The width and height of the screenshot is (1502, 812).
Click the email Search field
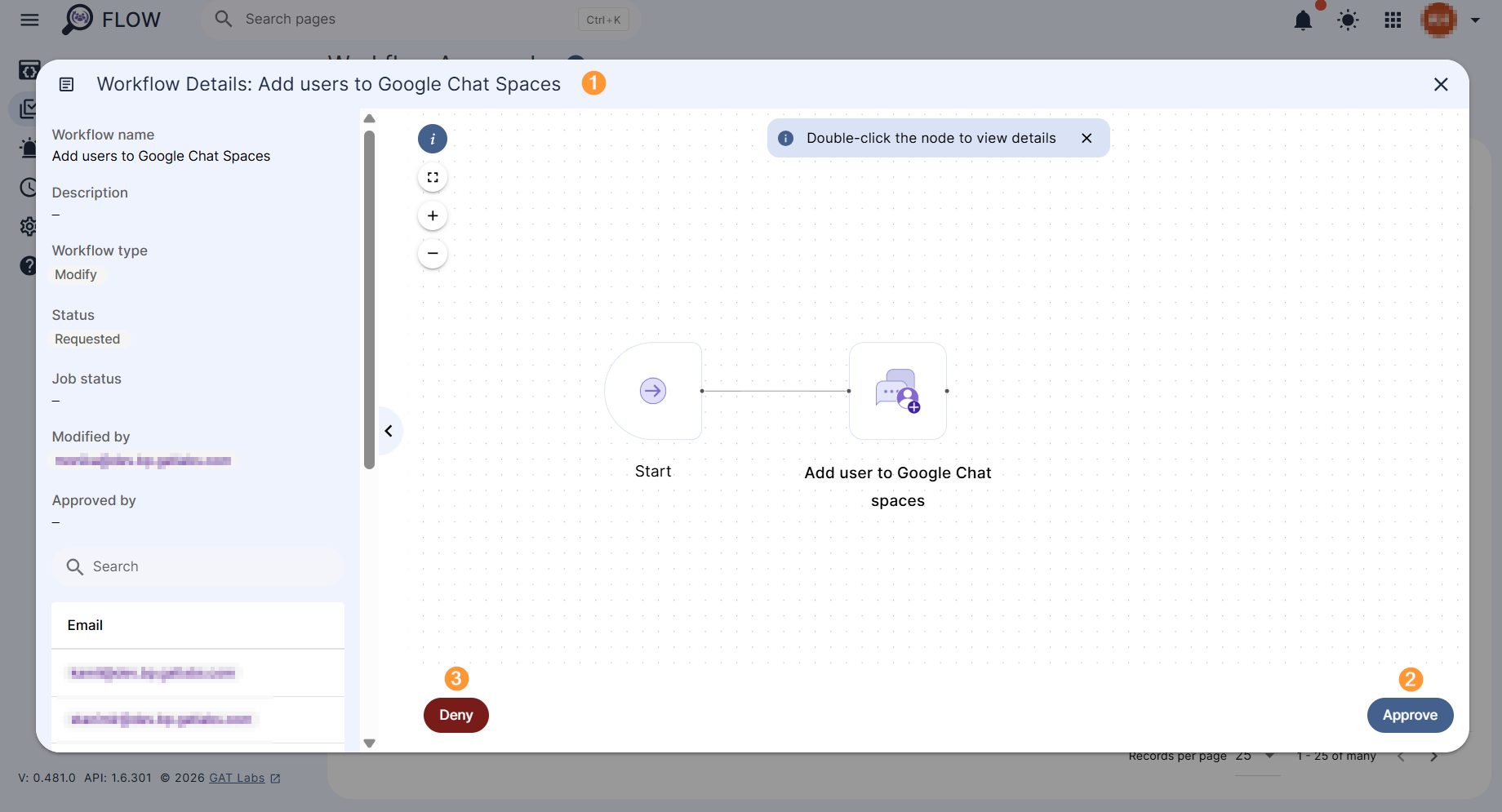(x=198, y=566)
